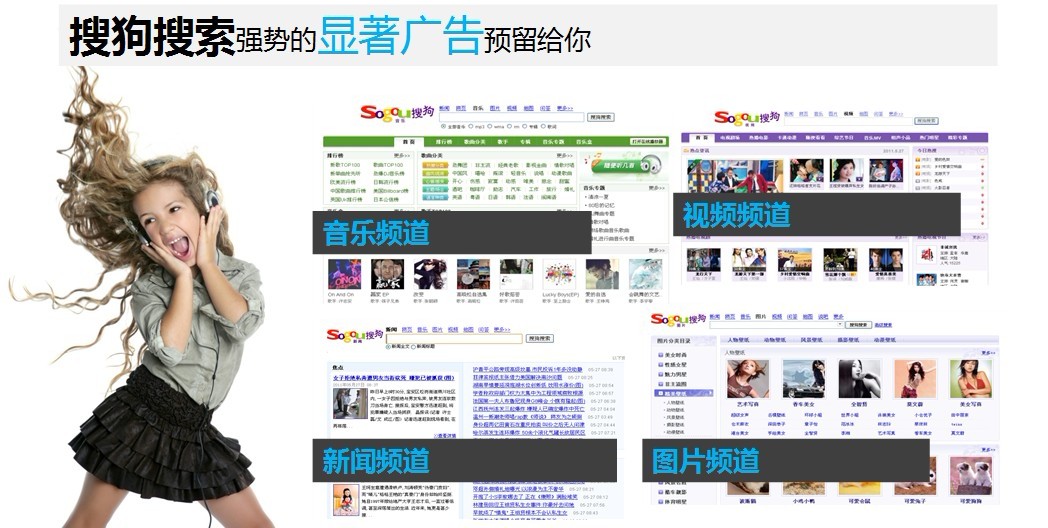
Task: Open the On And On album cover
Action: 344,274
